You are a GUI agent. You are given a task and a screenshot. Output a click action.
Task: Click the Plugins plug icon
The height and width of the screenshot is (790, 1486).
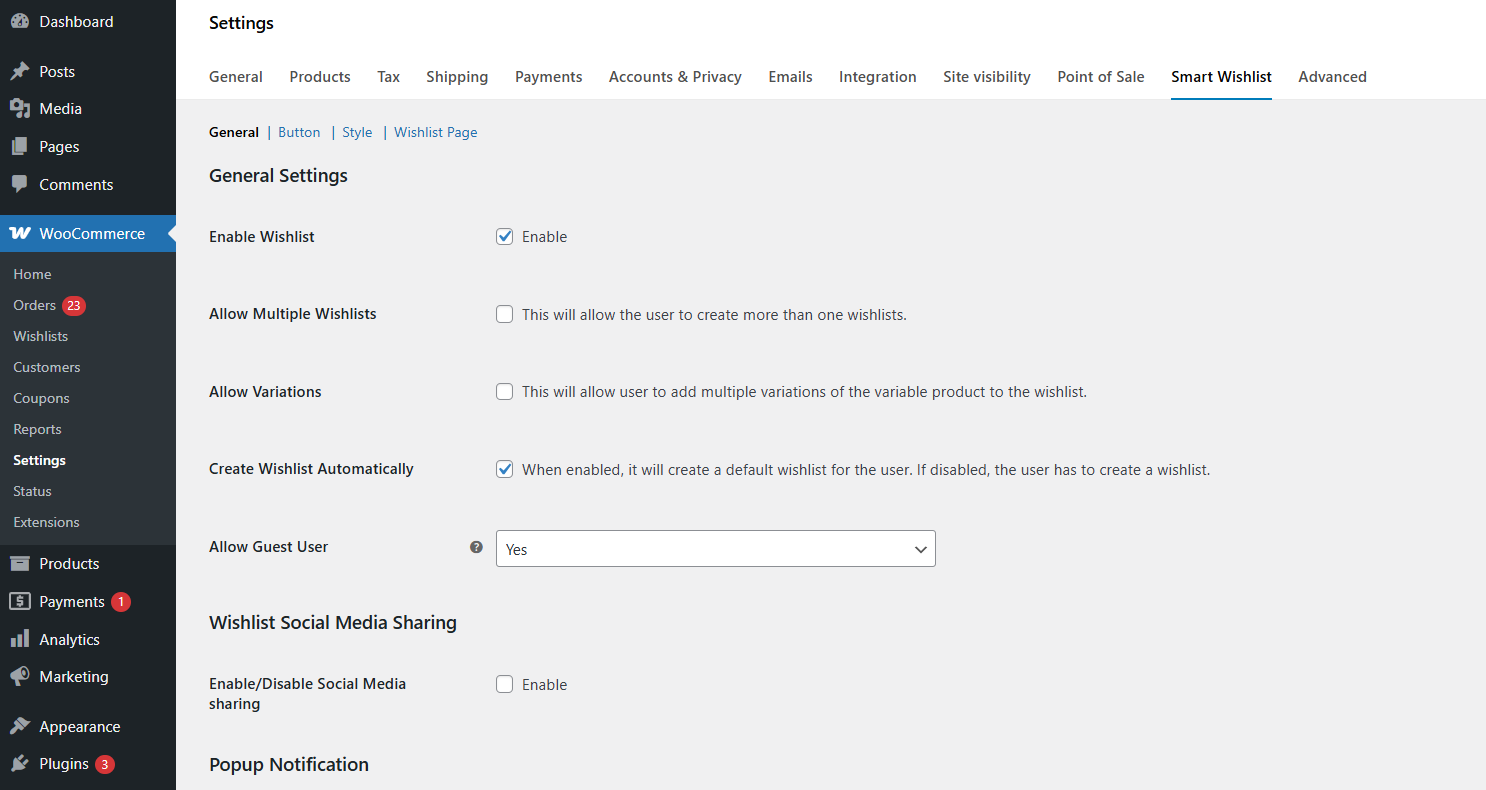point(19,764)
